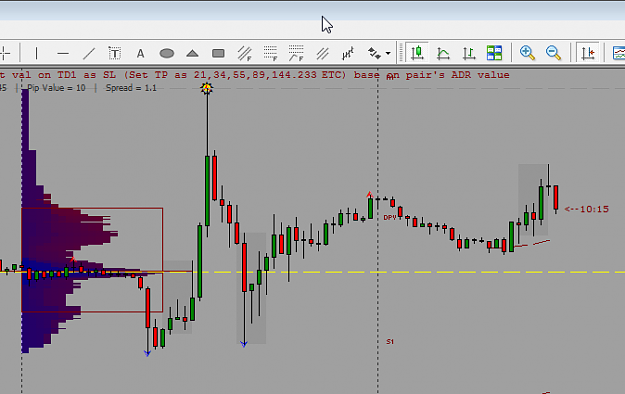This screenshot has height=394, width=625.
Task: Select the Ellipse shape tool
Action: (167, 53)
